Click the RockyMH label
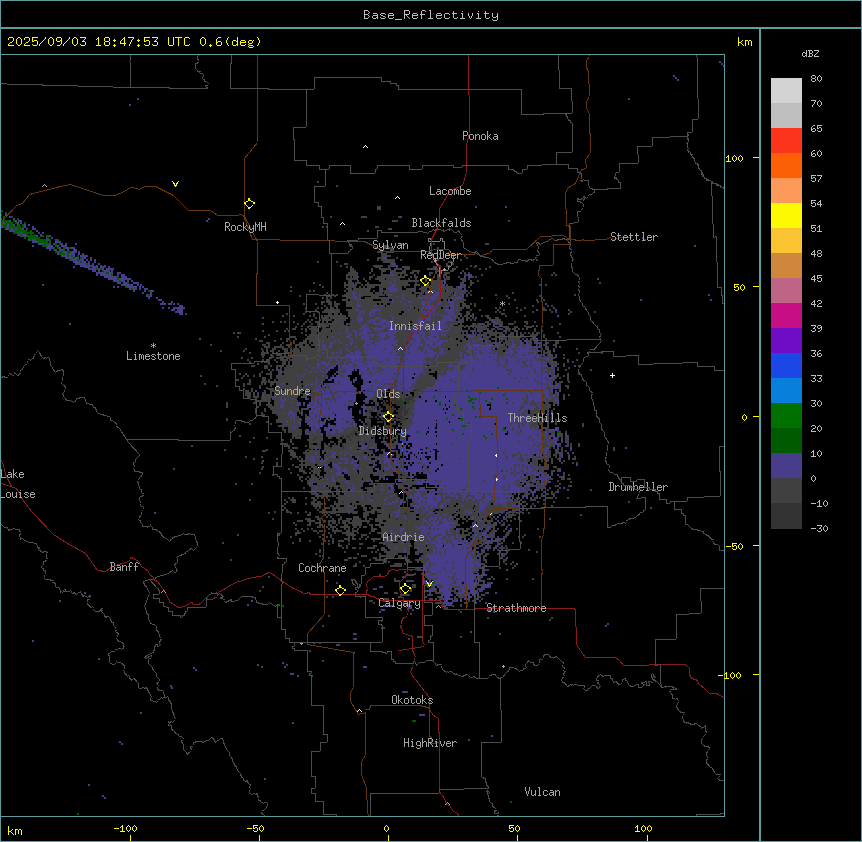This screenshot has height=842, width=862. click(245, 227)
